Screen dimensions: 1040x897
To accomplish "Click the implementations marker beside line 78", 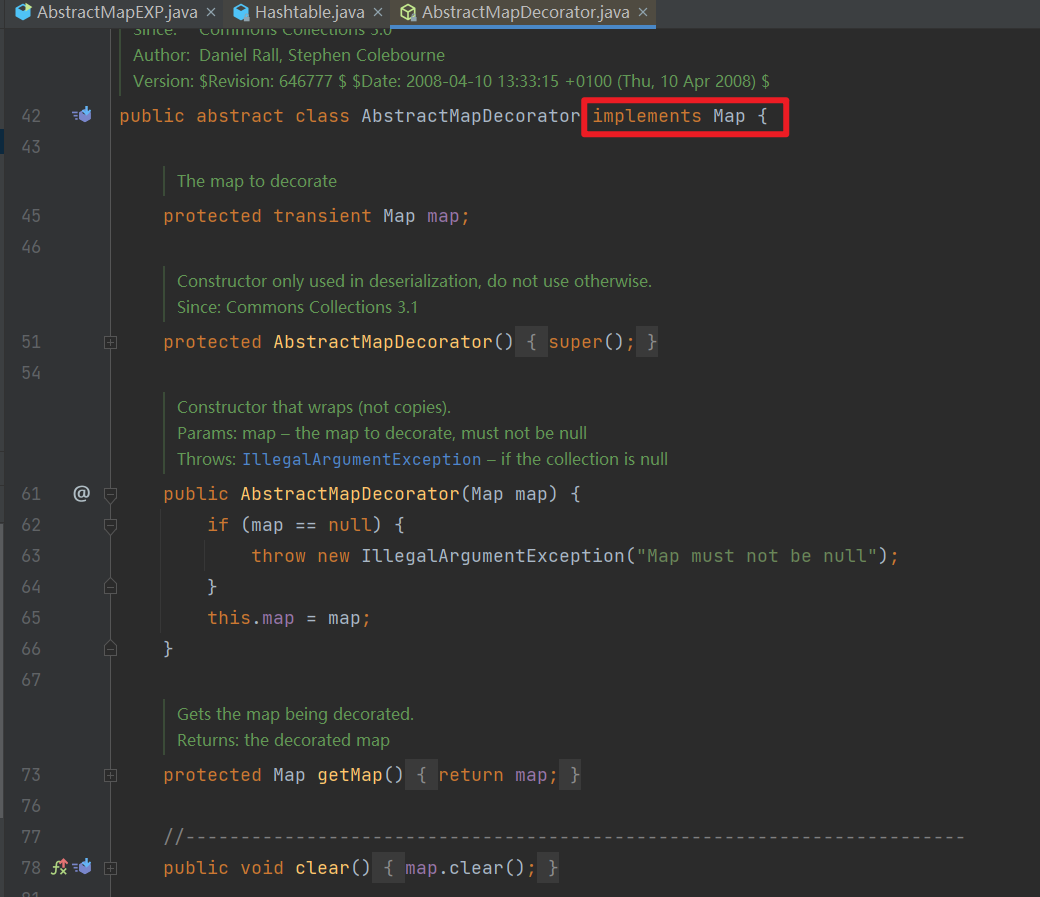I will (82, 867).
